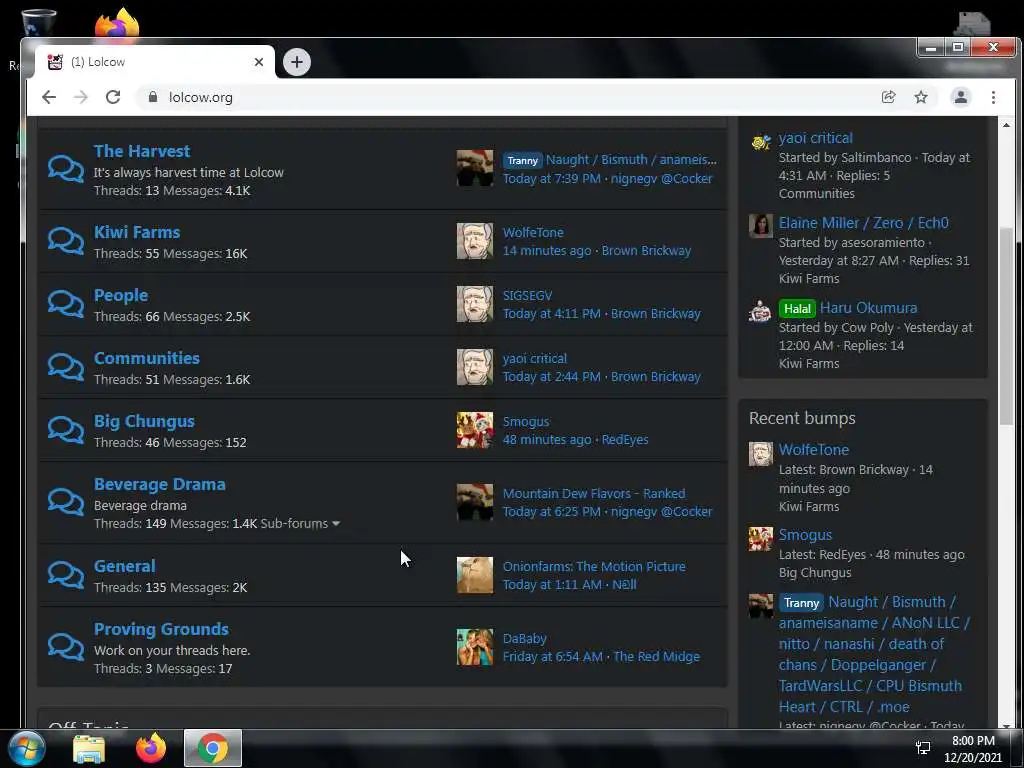Open the WolfeTone thread in Kiwi Farms row
Image resolution: width=1024 pixels, height=768 pixels.
click(533, 232)
